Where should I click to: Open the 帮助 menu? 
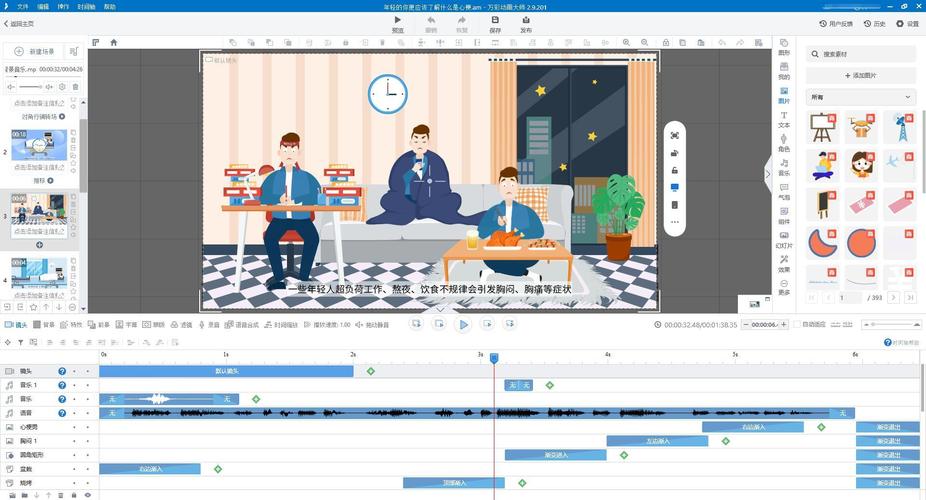pyautogui.click(x=110, y=6)
